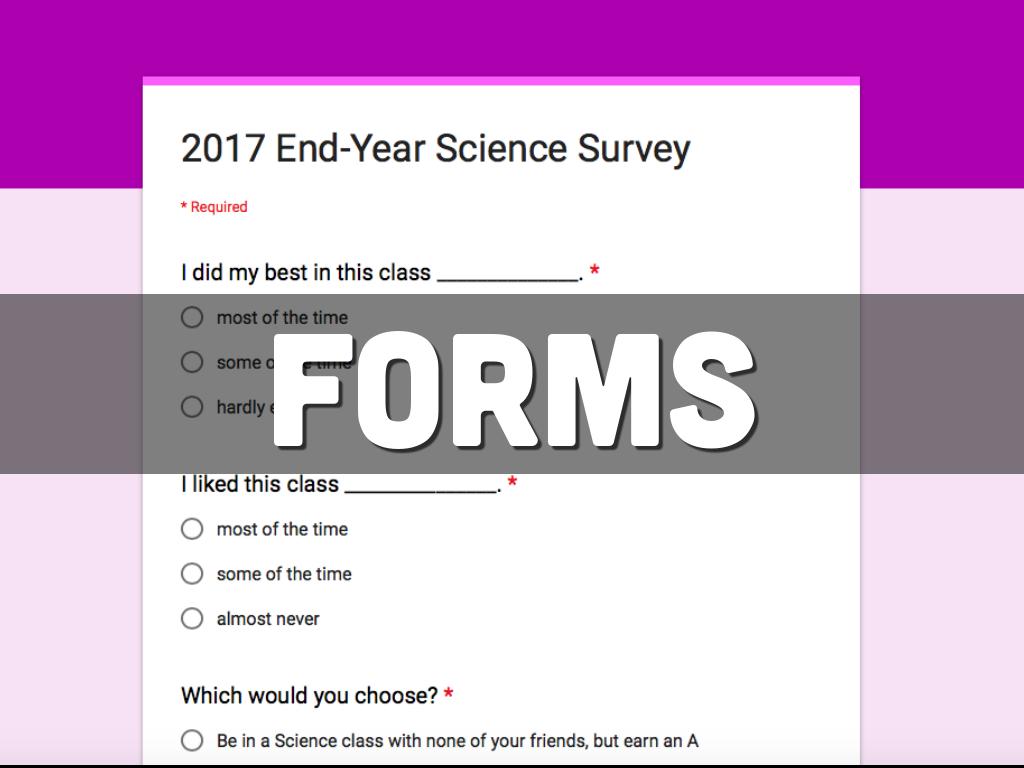
Task: Click the red asterisk after "I did my best" question
Action: pyautogui.click(x=595, y=272)
